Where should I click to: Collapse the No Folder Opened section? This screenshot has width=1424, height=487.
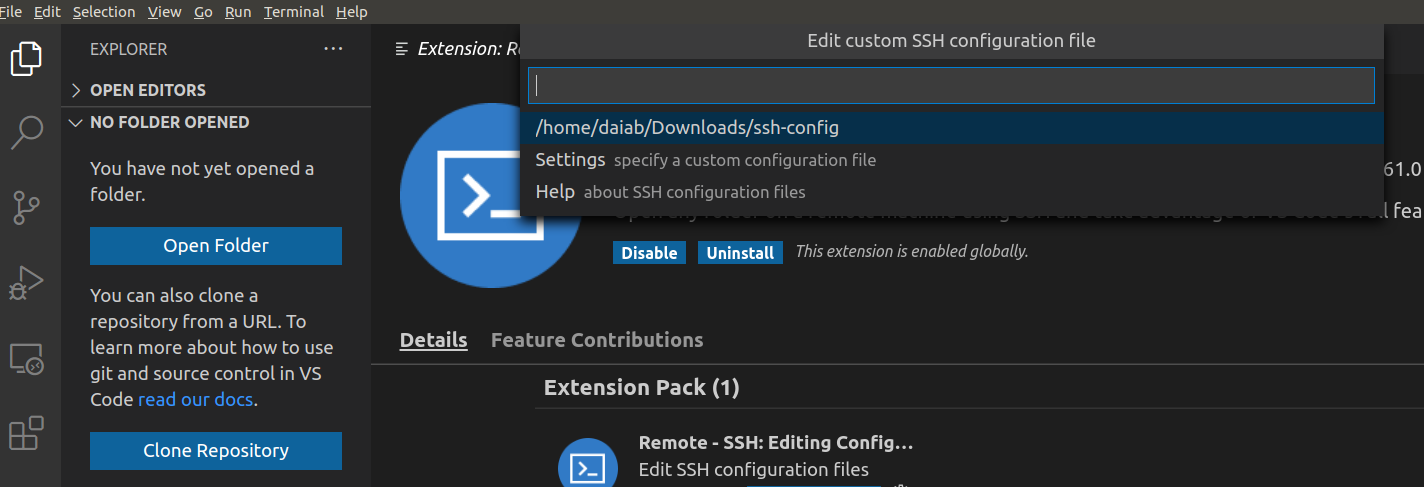(158, 122)
